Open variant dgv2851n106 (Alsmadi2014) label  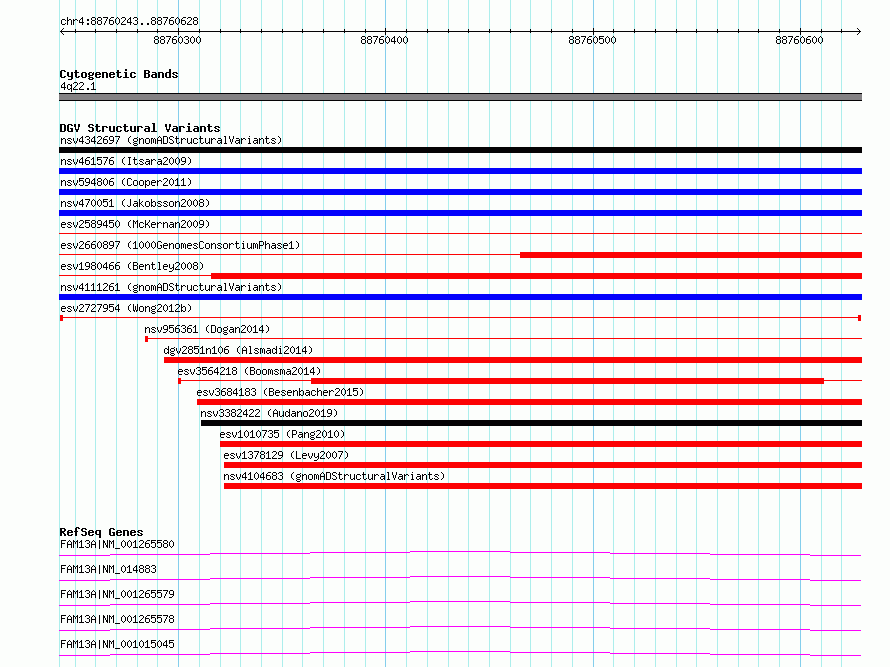coord(238,350)
